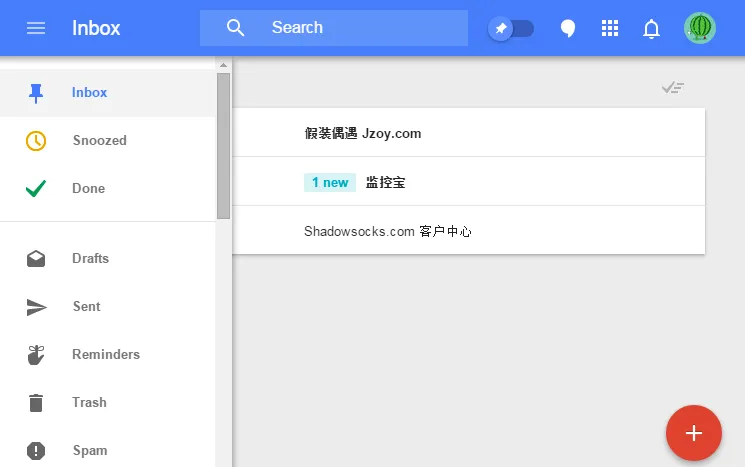Open Reminders in the sidebar
The image size is (745, 467).
point(105,355)
